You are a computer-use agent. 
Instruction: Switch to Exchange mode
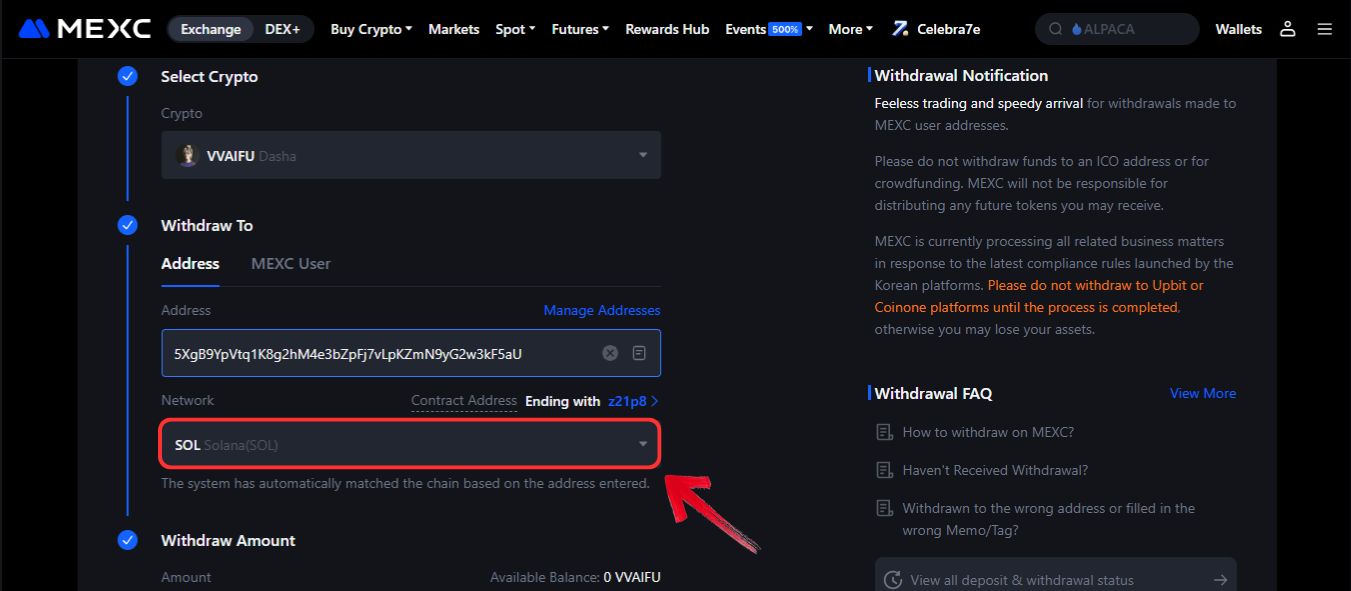(211, 29)
